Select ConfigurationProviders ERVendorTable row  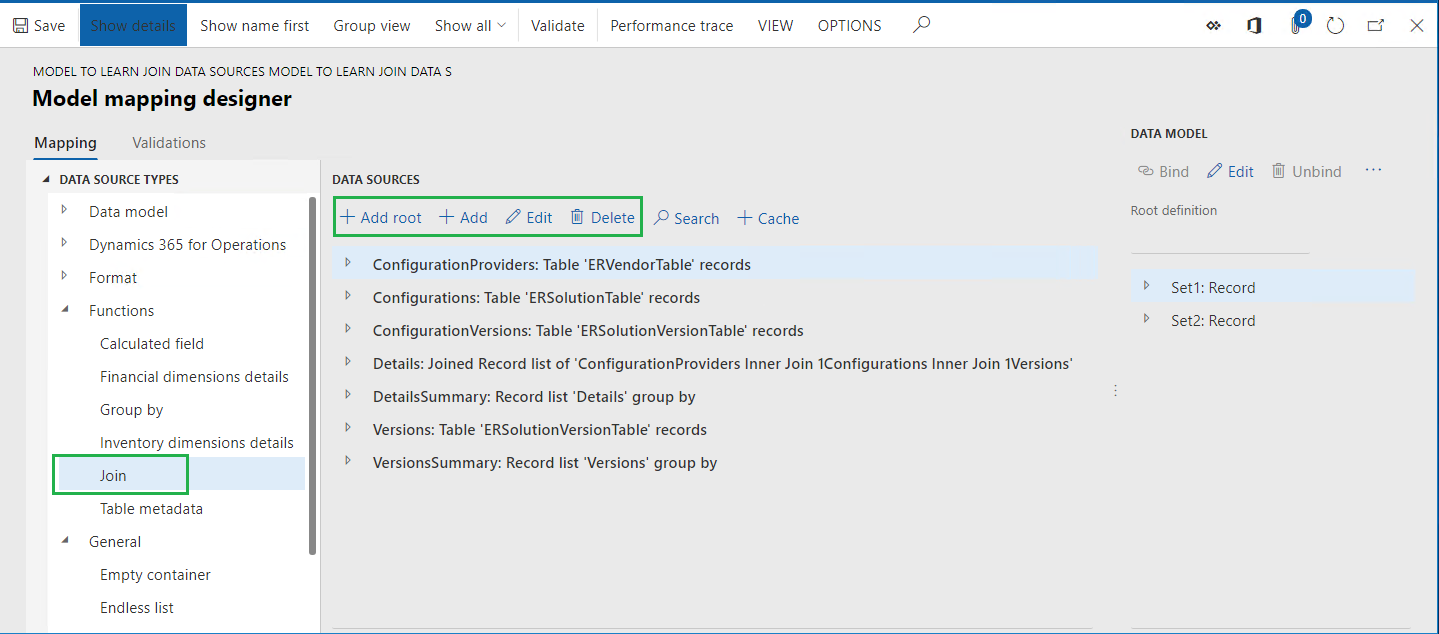(715, 265)
